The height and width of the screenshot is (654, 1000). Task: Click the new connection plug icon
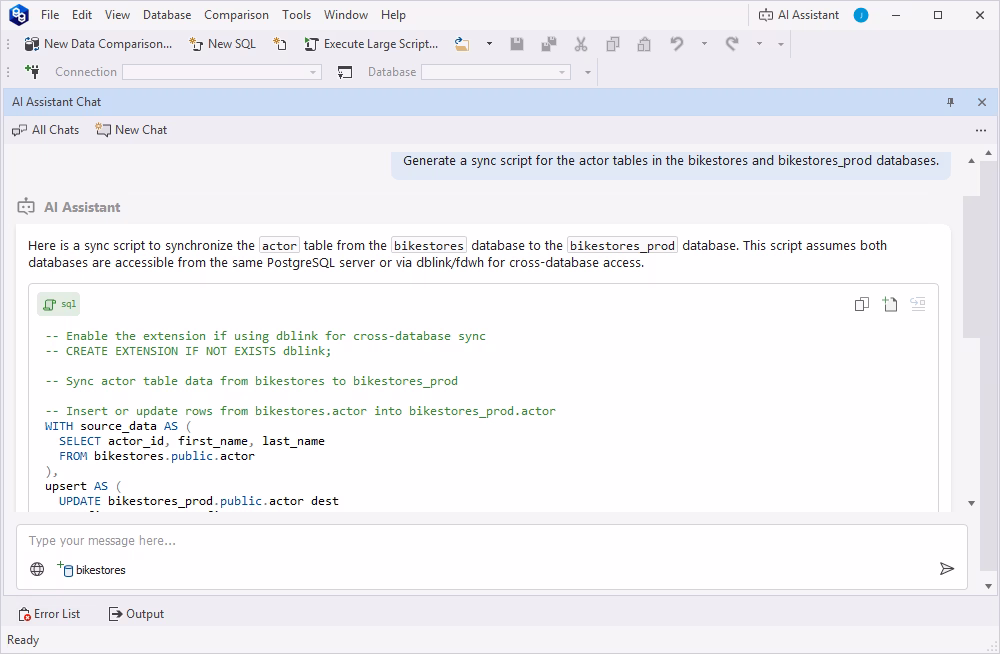tap(32, 71)
